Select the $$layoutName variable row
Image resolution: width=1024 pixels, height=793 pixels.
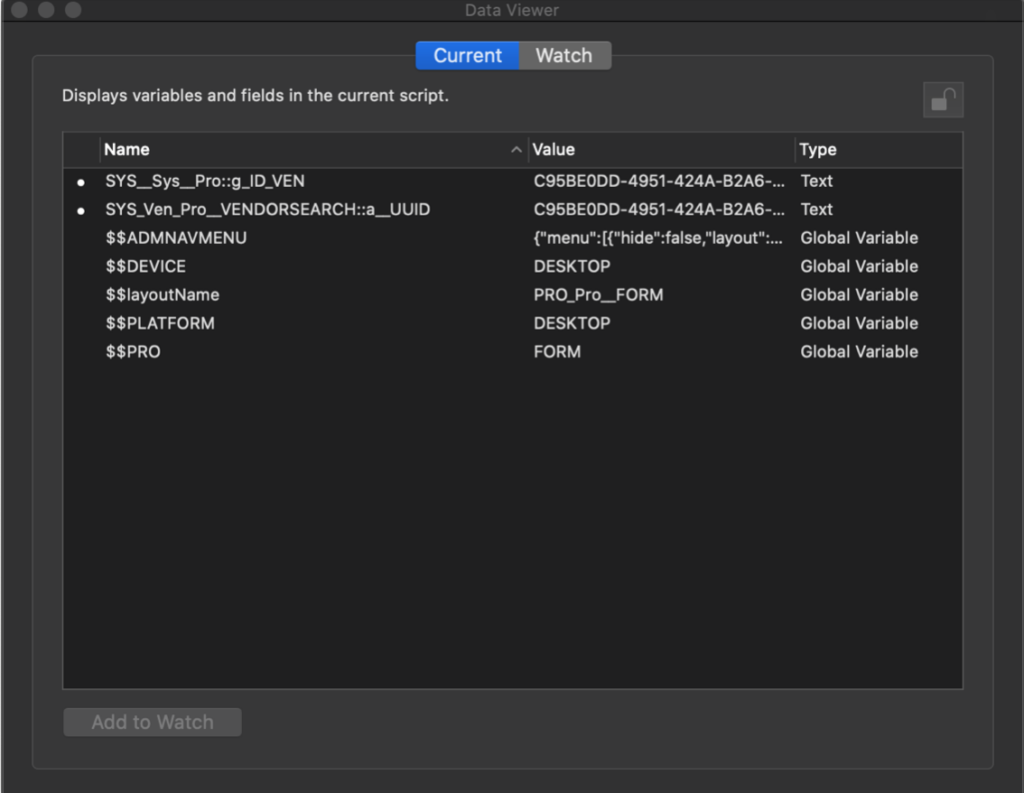pyautogui.click(x=300, y=295)
